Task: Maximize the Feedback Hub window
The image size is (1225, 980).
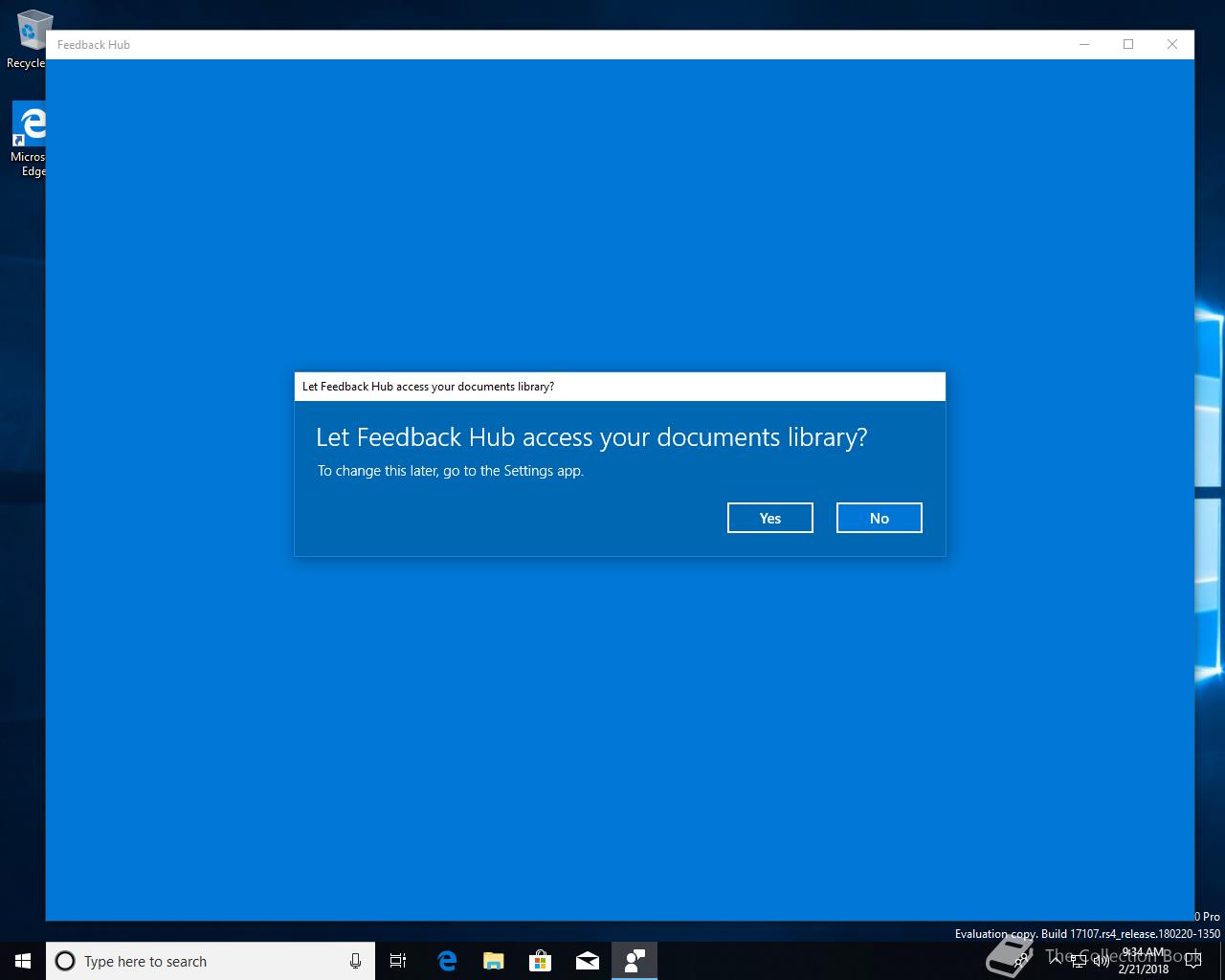Action: click(x=1128, y=44)
